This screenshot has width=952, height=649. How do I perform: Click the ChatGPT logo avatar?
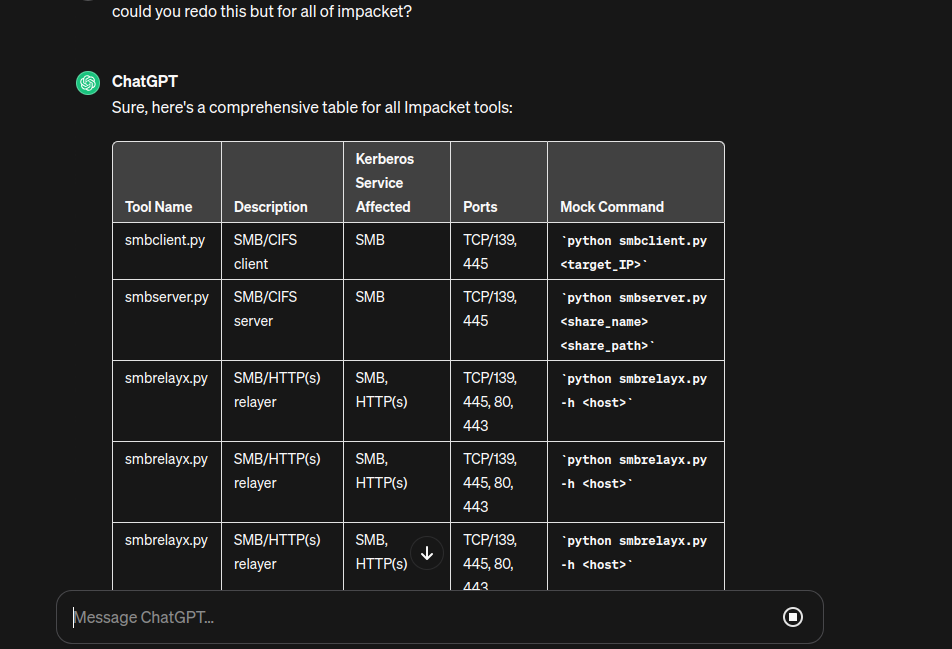(88, 83)
